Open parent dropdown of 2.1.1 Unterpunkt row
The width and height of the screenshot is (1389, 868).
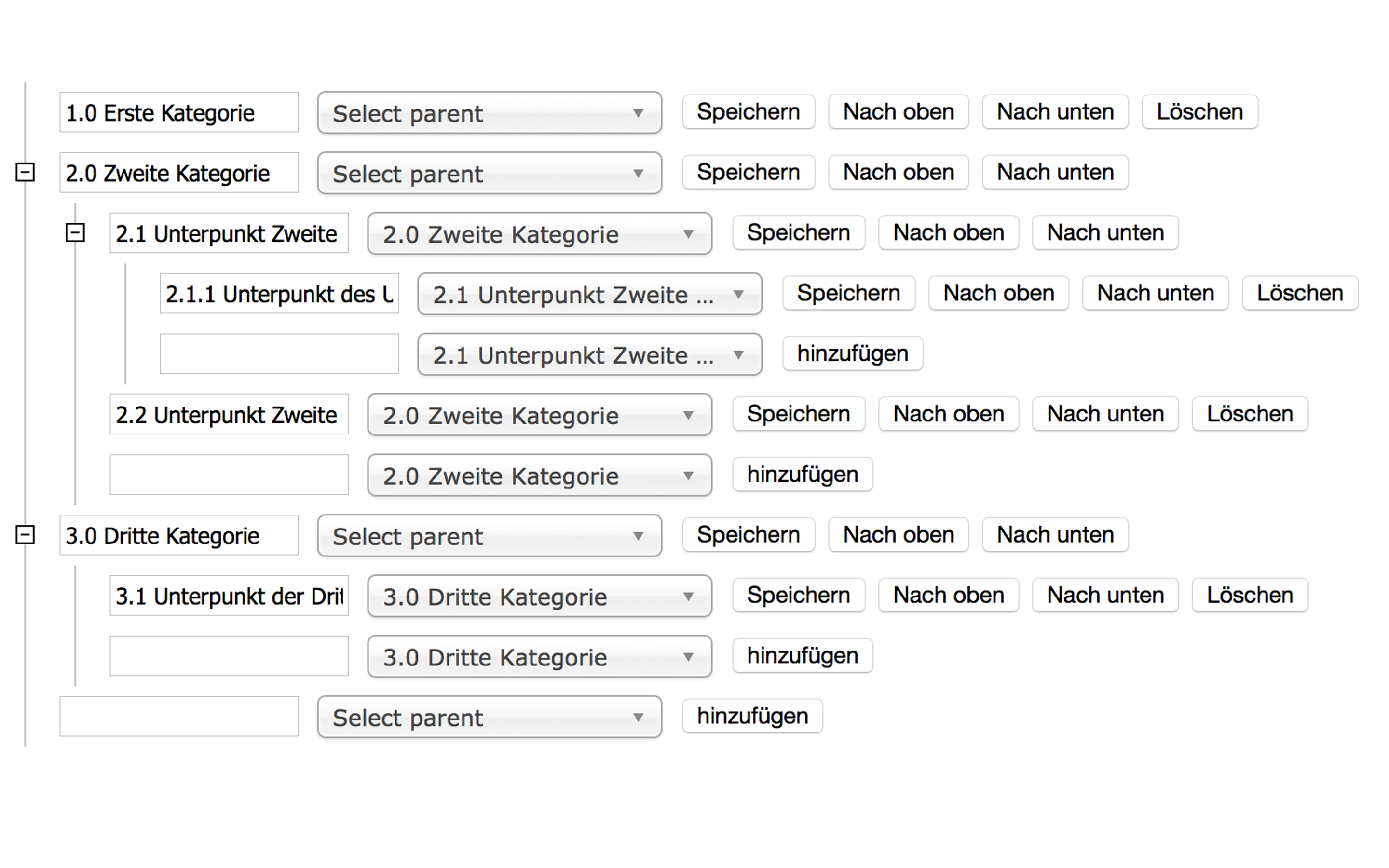point(589,295)
